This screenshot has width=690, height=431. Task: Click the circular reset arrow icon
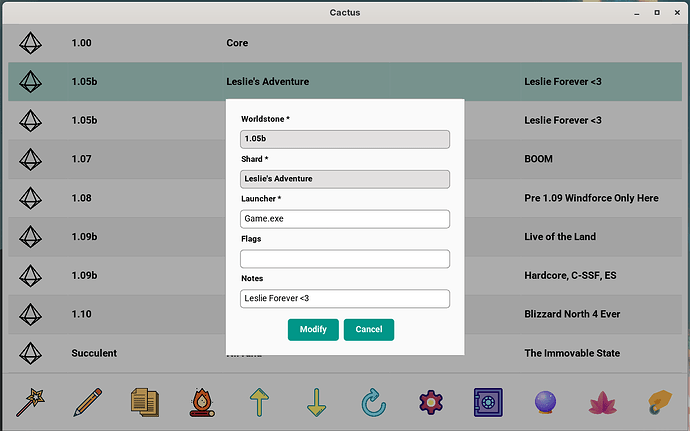coord(374,402)
